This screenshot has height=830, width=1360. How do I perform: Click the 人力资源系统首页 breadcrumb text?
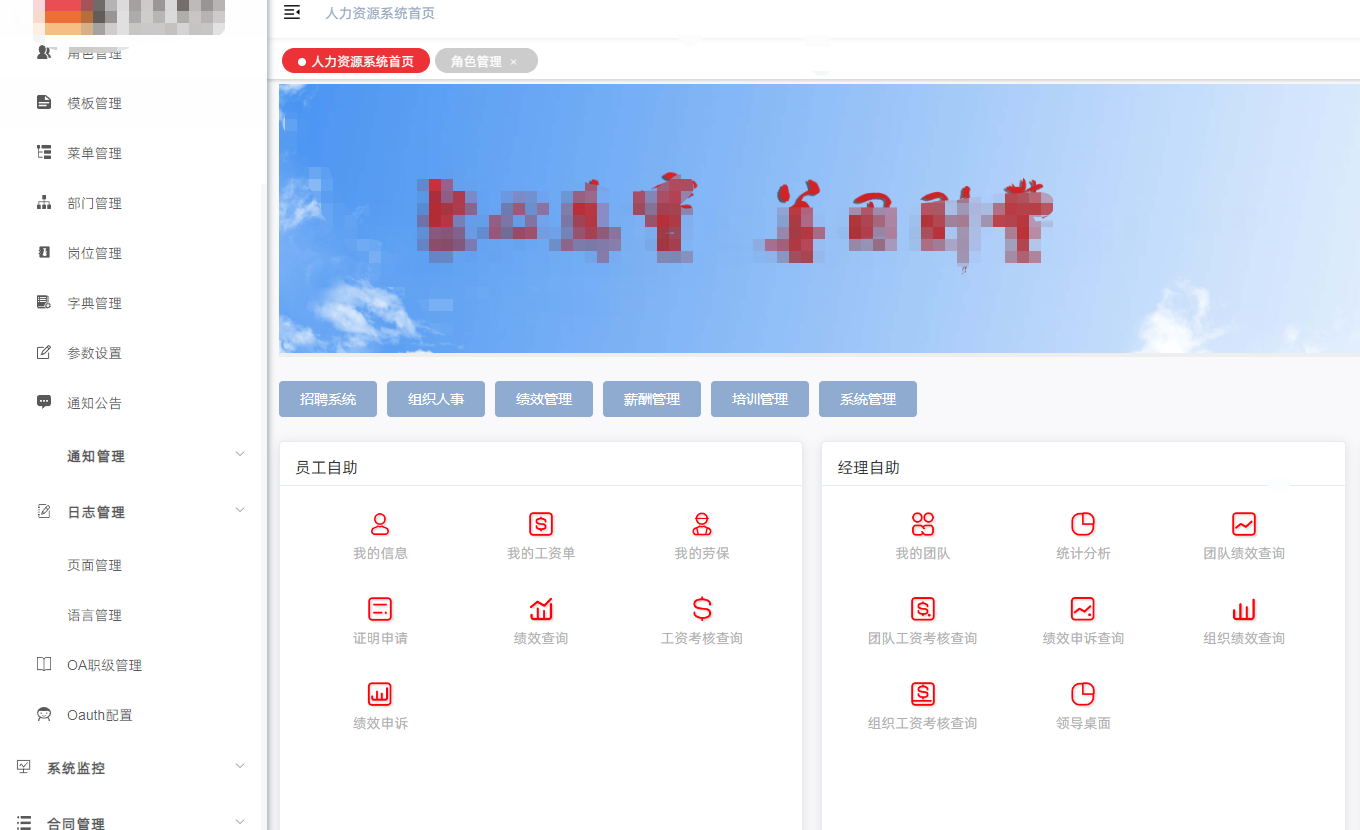coord(380,13)
